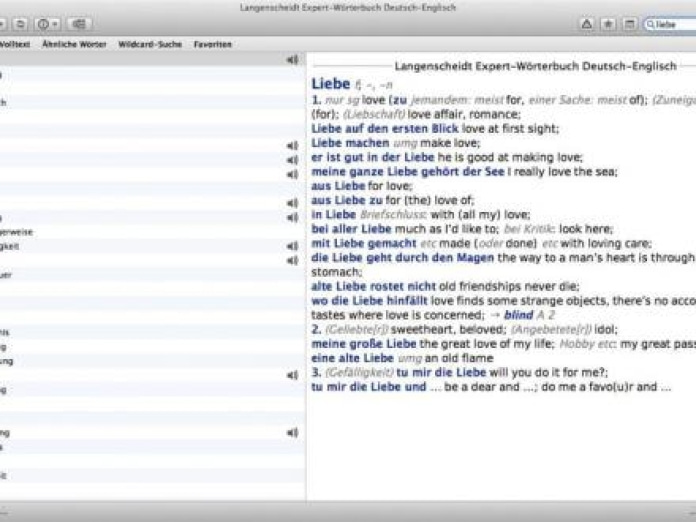Play audio for the list row ending 'gkeit'
This screenshot has height=522, width=696.
pos(293,246)
